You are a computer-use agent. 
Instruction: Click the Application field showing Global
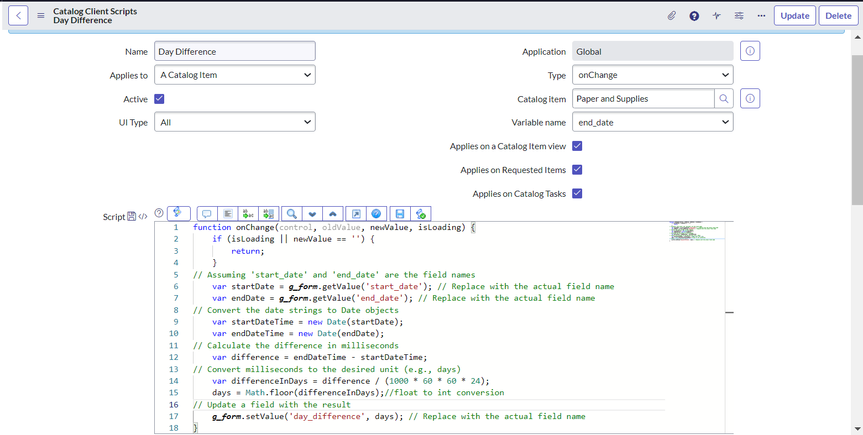pos(653,51)
